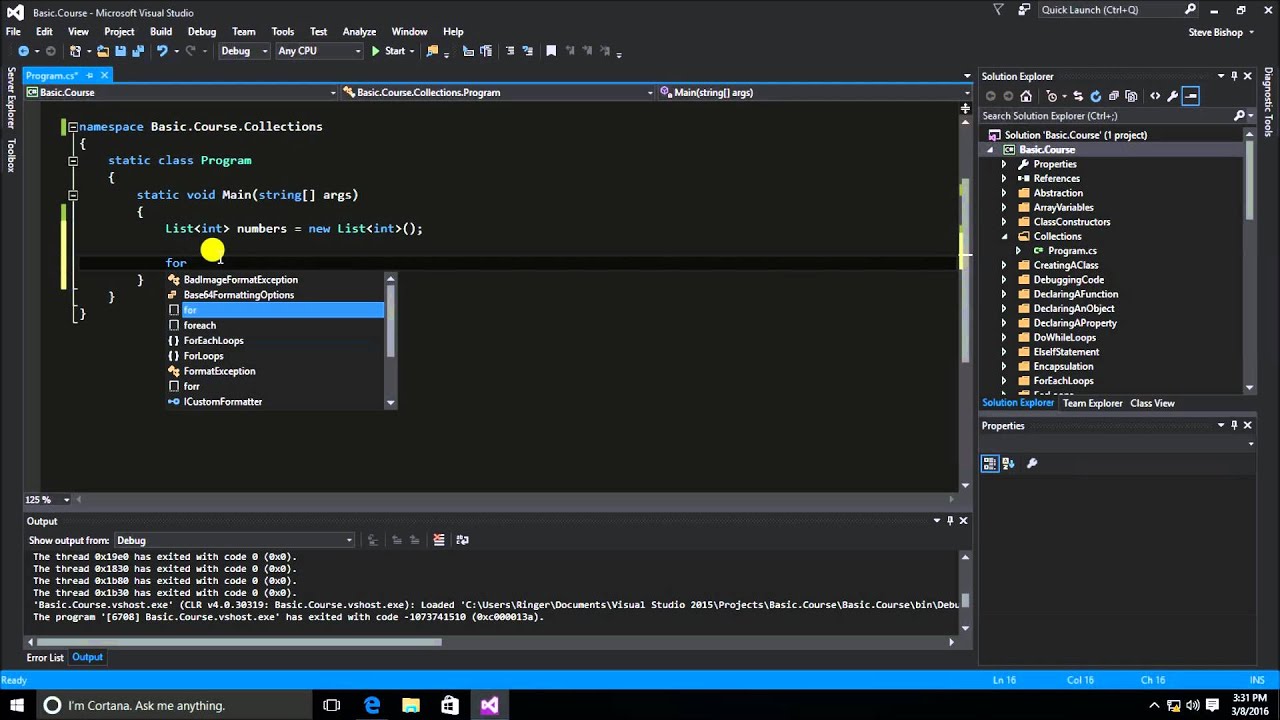Click the New Project toolbar icon
Image resolution: width=1280 pixels, height=720 pixels.
tap(76, 51)
